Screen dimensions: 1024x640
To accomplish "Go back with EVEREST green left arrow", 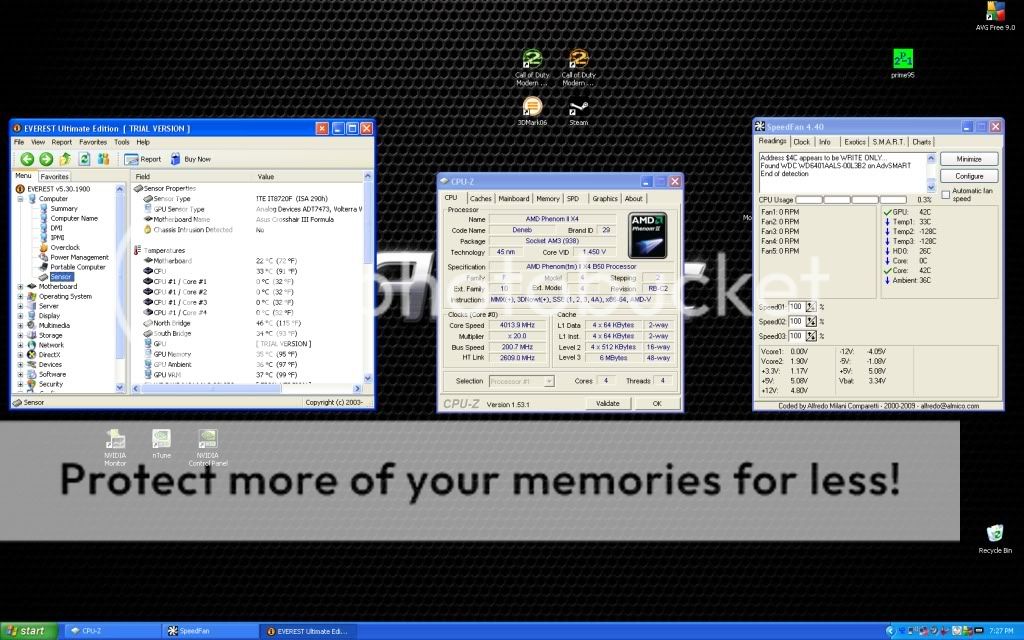I will tap(27, 159).
